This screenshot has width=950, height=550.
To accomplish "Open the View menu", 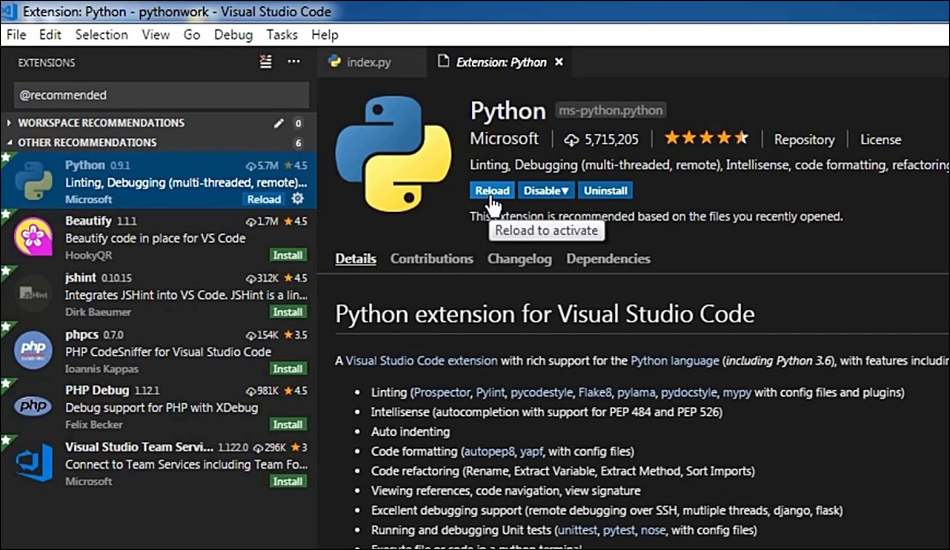I will 156,35.
